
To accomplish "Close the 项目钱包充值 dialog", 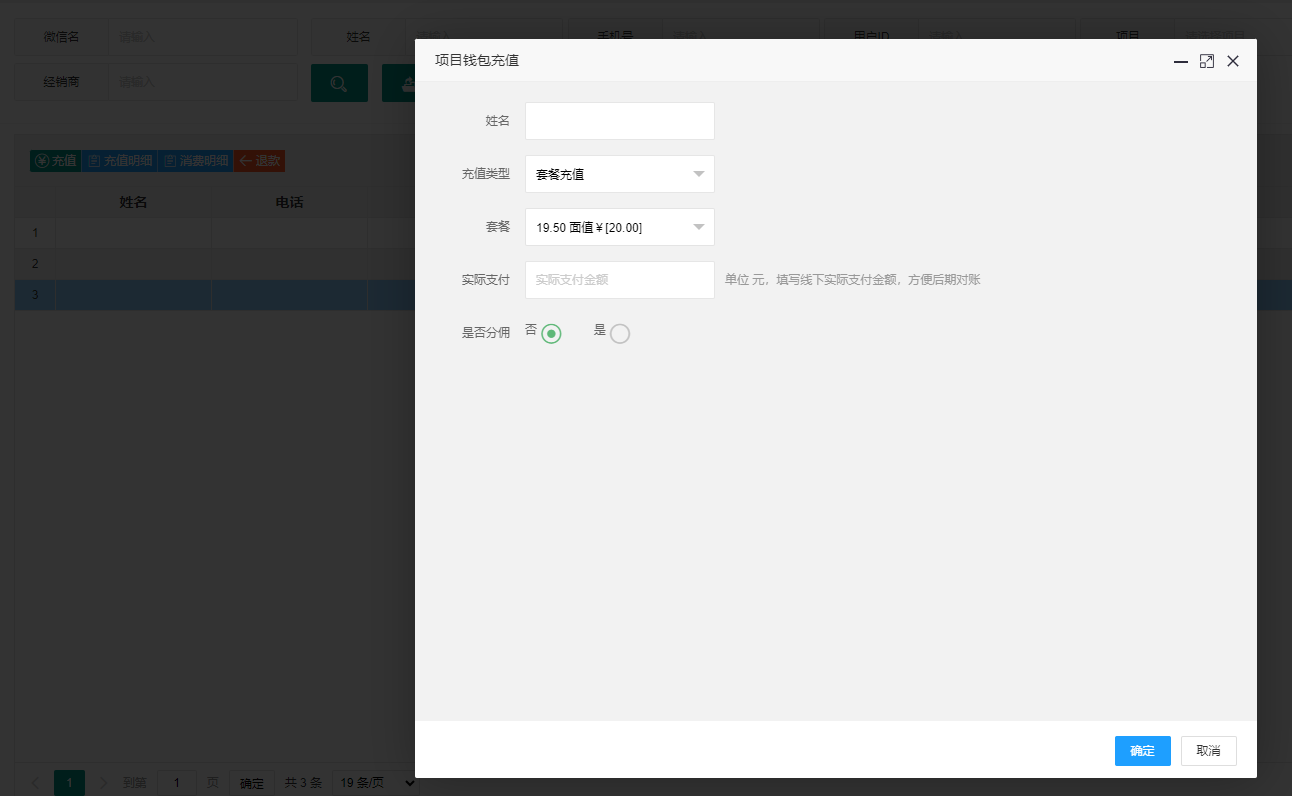I will [1233, 61].
